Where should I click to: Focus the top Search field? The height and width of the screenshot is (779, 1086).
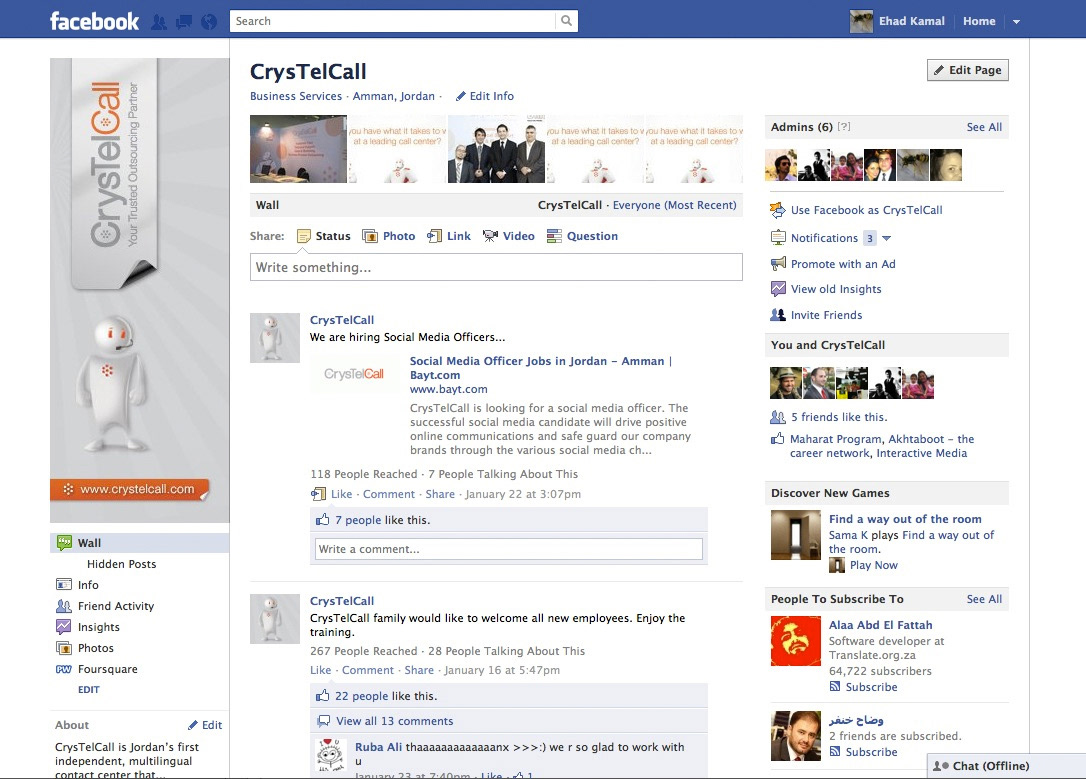[x=393, y=21]
